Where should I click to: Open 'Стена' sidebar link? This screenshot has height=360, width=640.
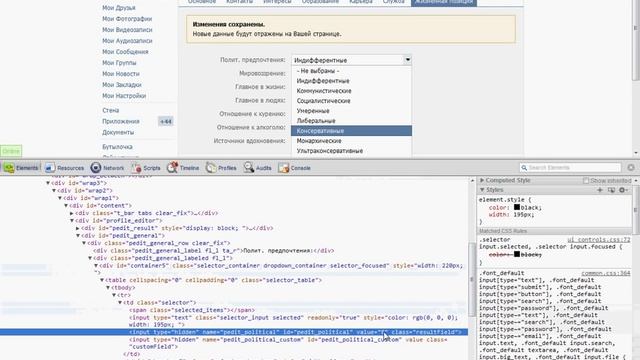coord(111,110)
